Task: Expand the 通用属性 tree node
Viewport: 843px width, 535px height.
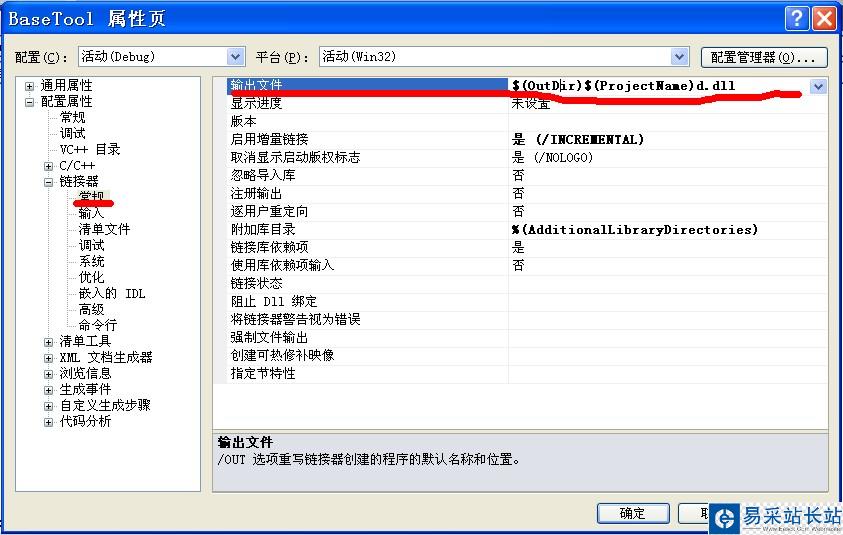Action: click(x=30, y=86)
